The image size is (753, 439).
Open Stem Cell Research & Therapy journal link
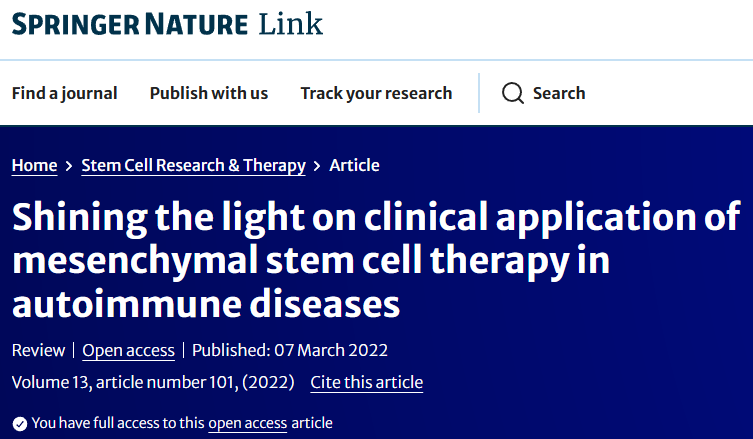pyautogui.click(x=193, y=165)
